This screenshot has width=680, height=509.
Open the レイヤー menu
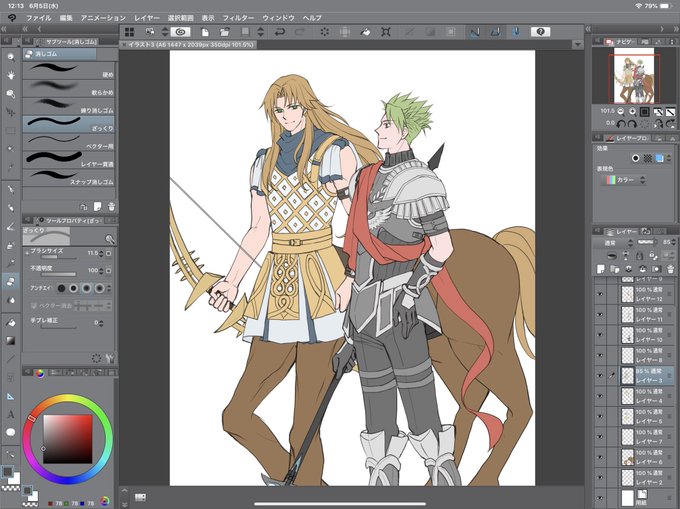pos(147,18)
